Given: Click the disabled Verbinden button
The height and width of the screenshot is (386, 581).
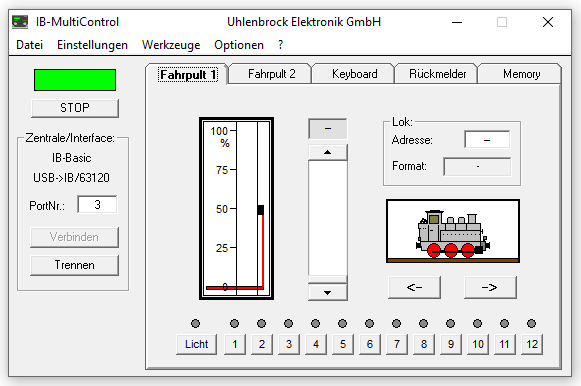Looking at the screenshot, I should point(74,237).
